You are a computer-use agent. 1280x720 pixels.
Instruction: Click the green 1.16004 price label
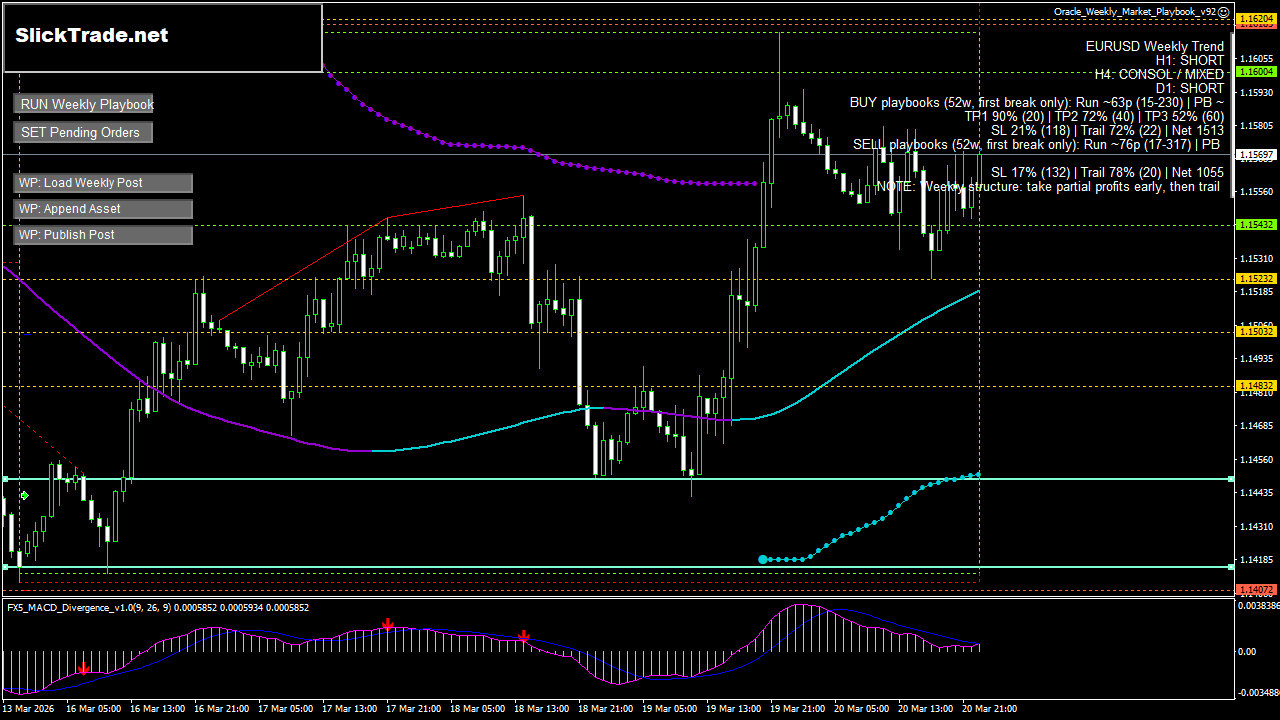point(1256,72)
